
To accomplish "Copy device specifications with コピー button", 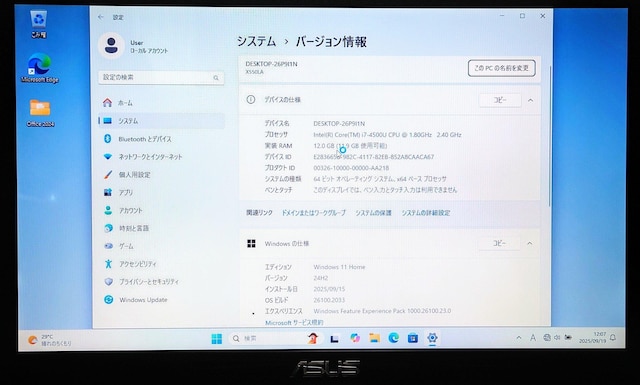I will coord(500,100).
